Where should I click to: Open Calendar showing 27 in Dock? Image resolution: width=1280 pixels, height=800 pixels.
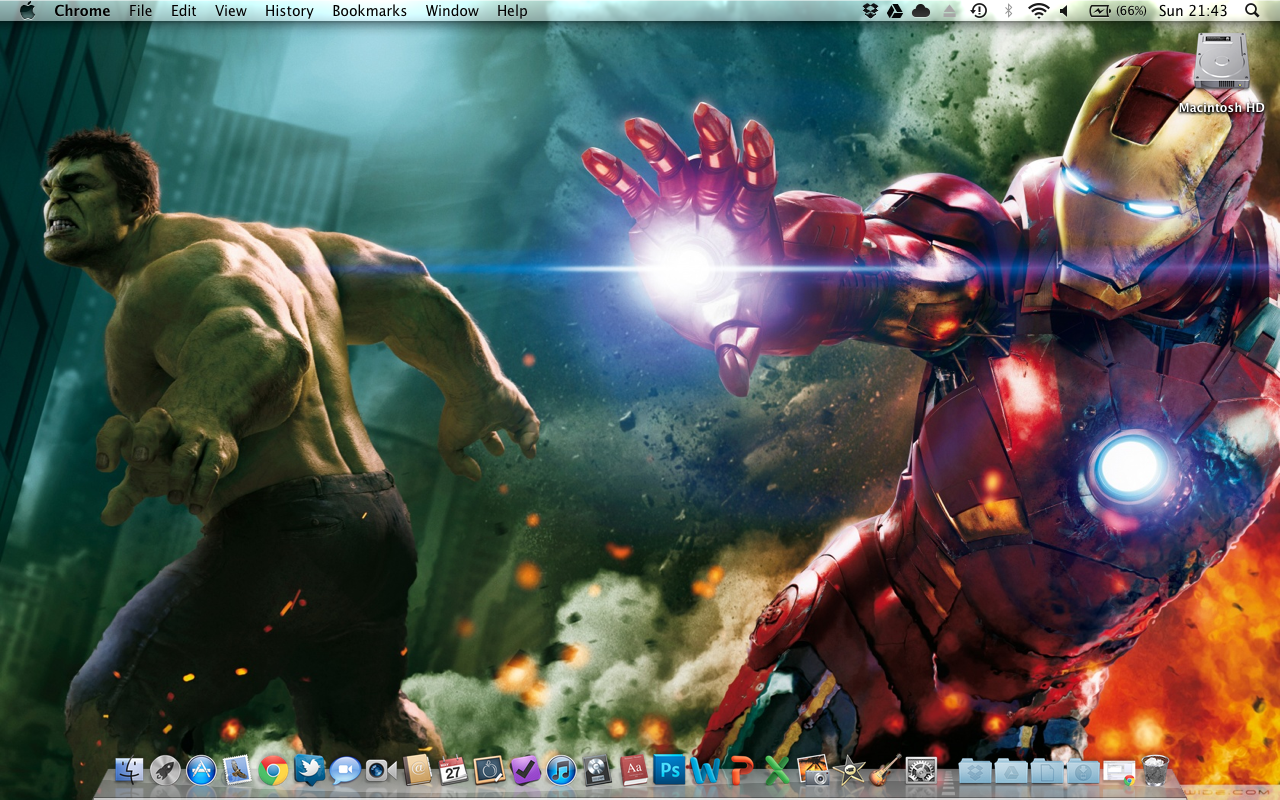tap(453, 770)
